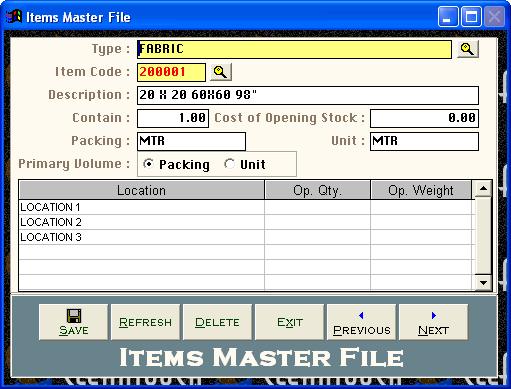Click the grid scrollbar up arrow

click(483, 189)
